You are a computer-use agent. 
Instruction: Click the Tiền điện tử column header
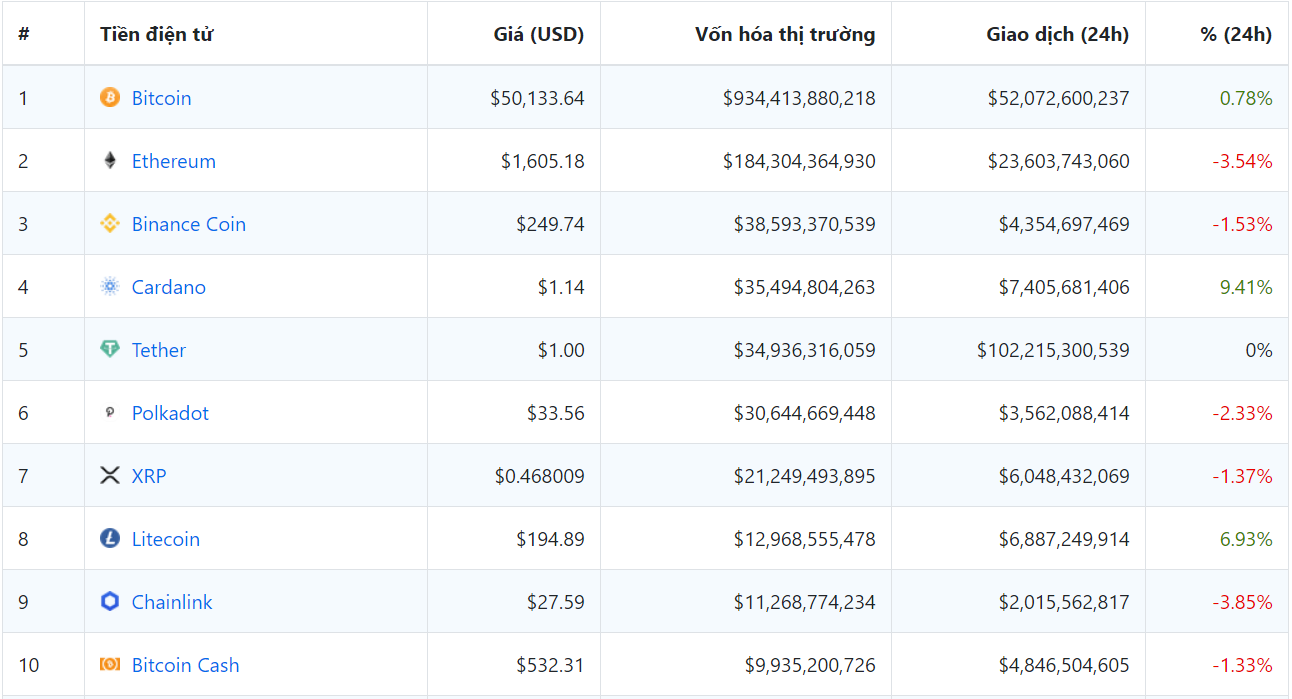point(157,34)
